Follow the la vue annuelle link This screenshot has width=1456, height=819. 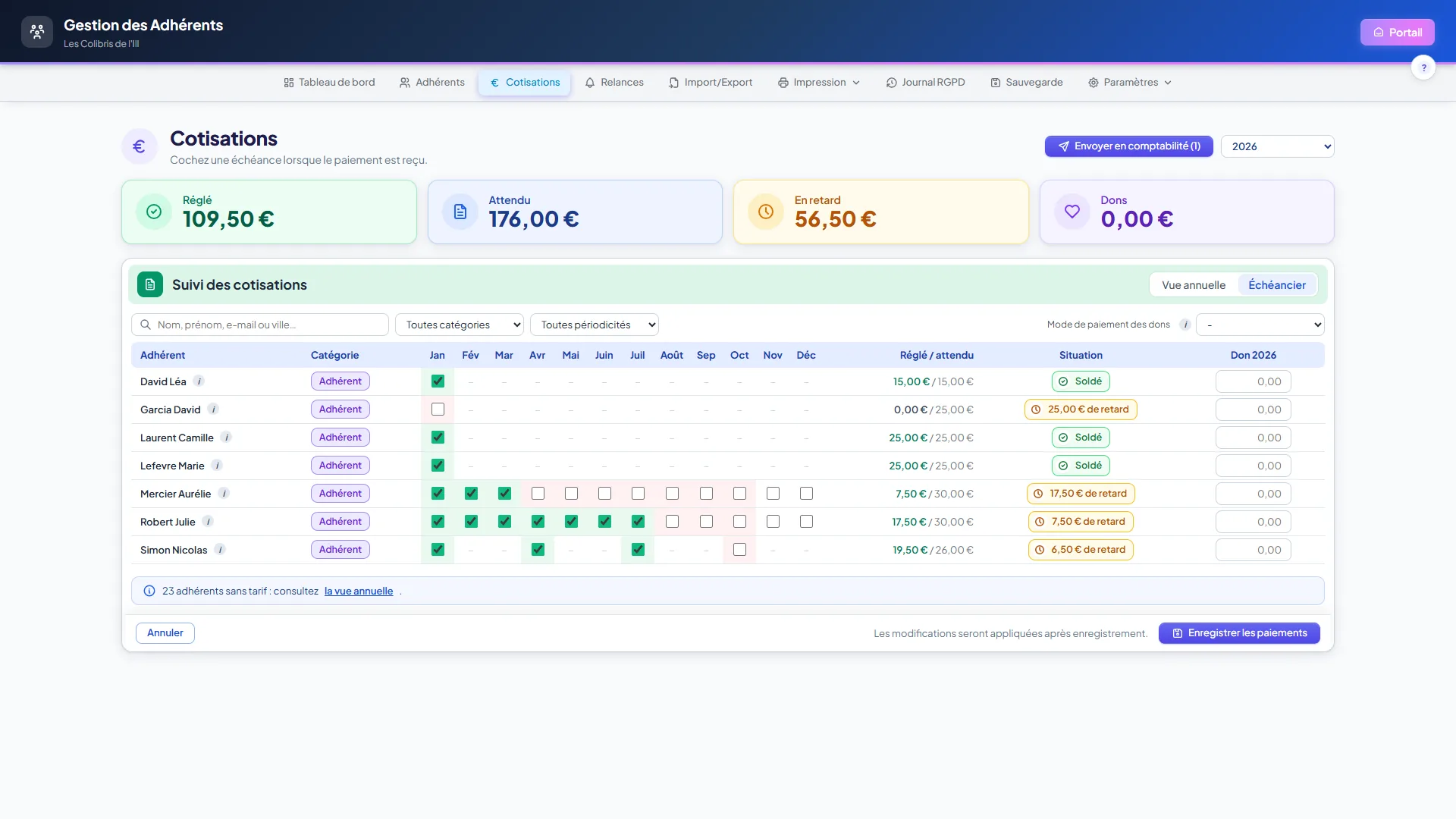[359, 591]
